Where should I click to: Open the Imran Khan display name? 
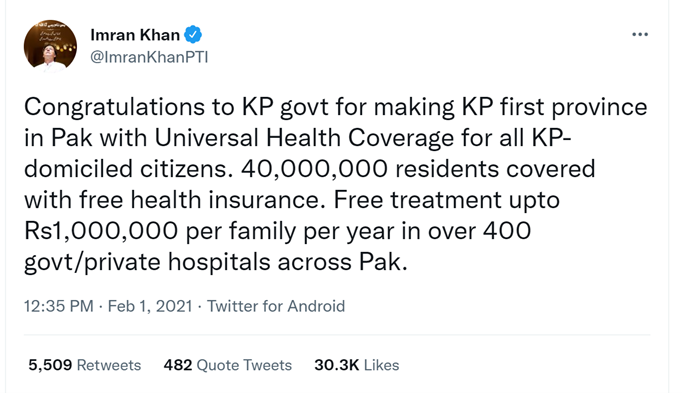[x=135, y=35]
